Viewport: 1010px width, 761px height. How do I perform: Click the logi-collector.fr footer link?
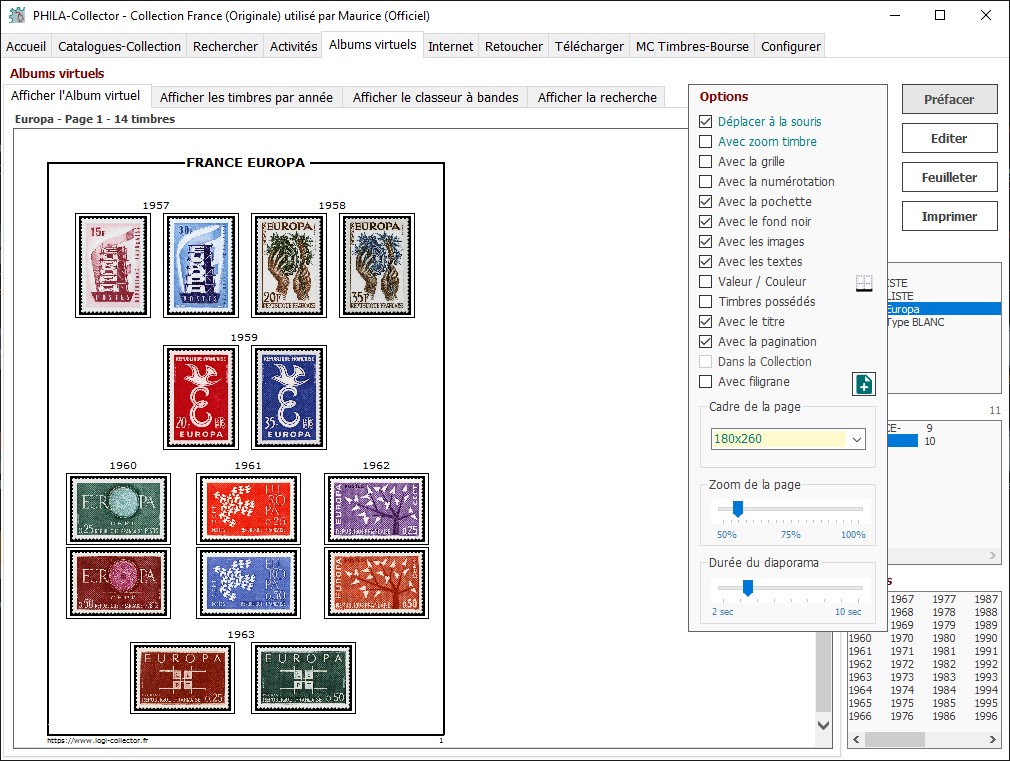[97, 741]
